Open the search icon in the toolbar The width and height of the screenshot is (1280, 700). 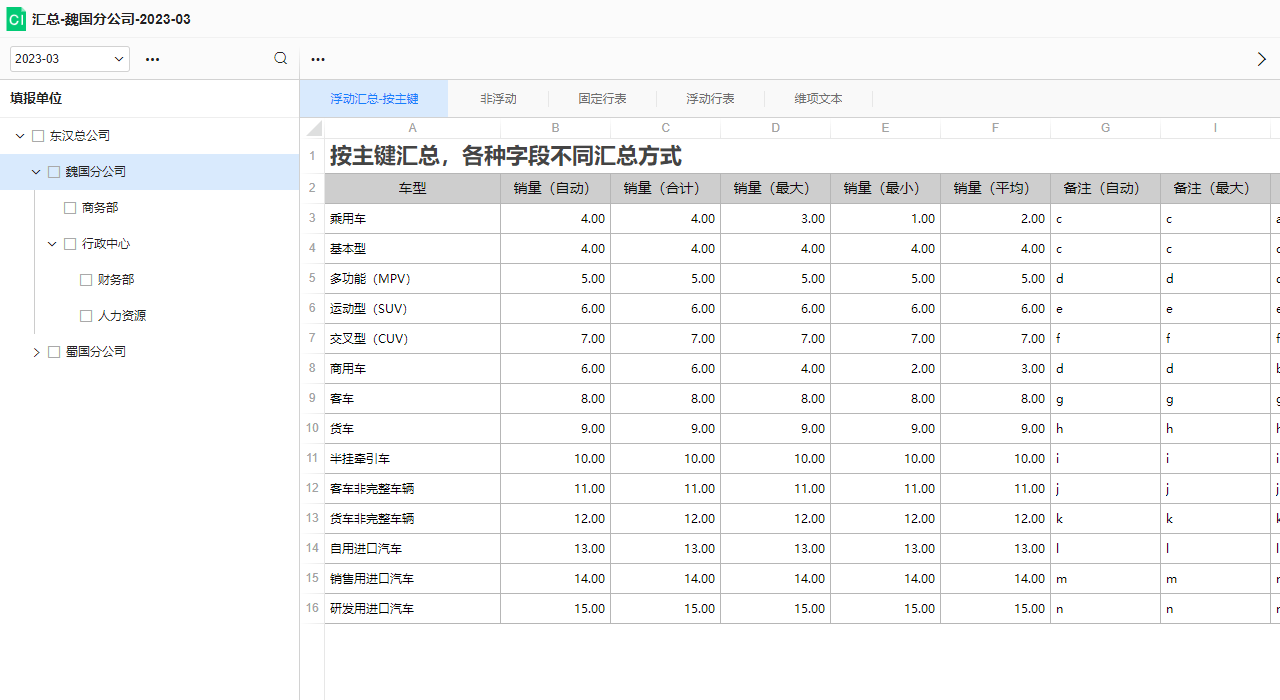pyautogui.click(x=280, y=58)
